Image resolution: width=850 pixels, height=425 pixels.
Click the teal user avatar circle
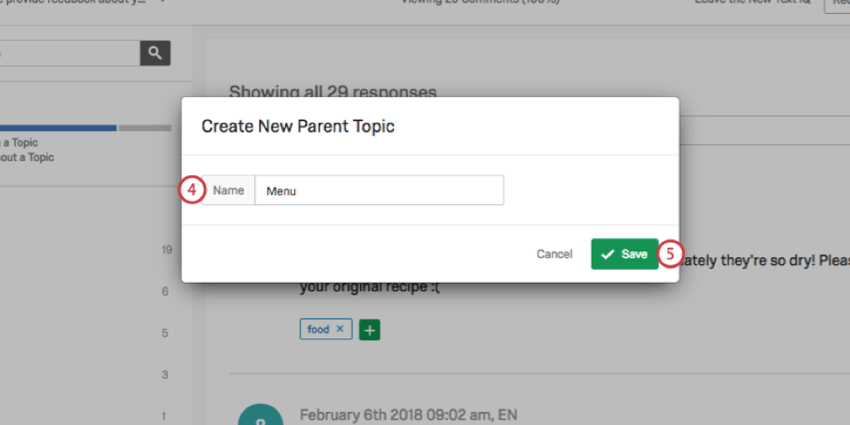coord(260,417)
